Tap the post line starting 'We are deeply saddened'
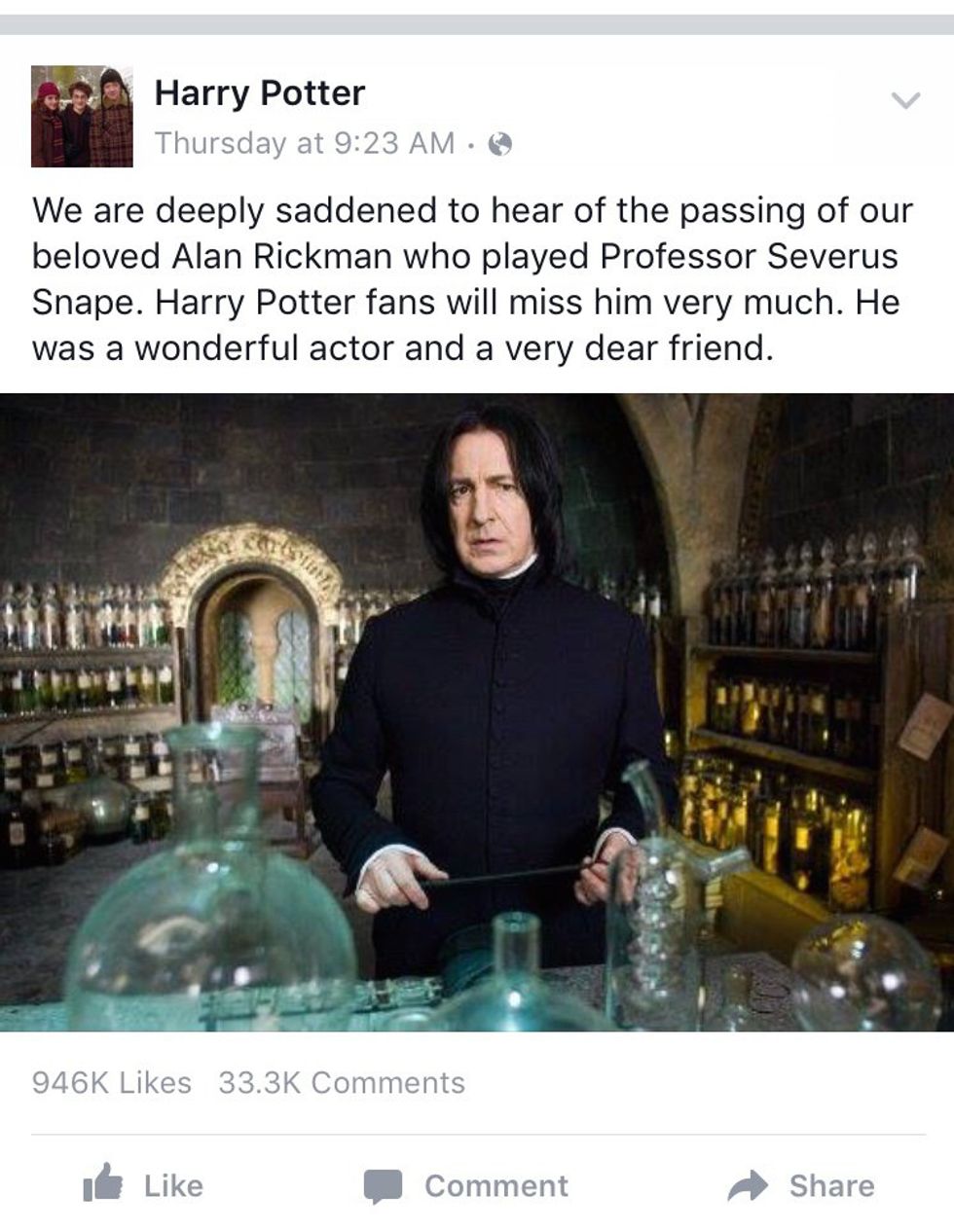The image size is (954, 1232). [x=472, y=210]
